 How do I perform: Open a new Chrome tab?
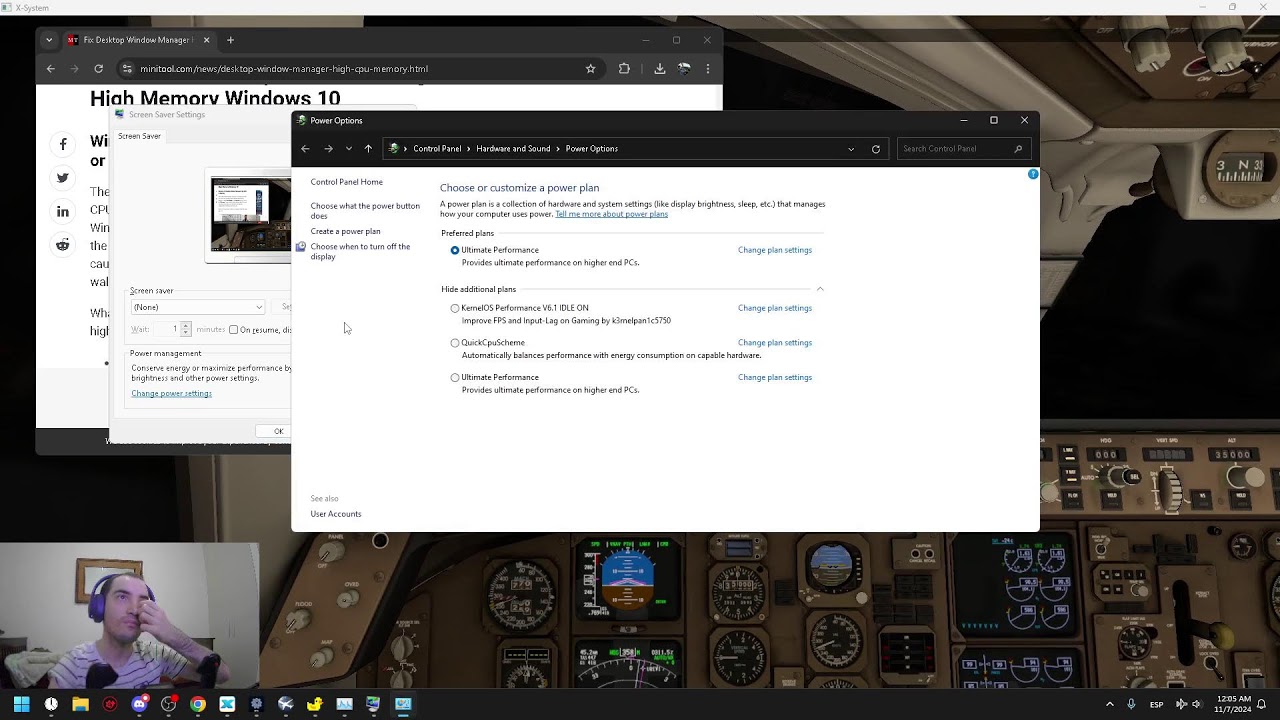click(x=230, y=40)
